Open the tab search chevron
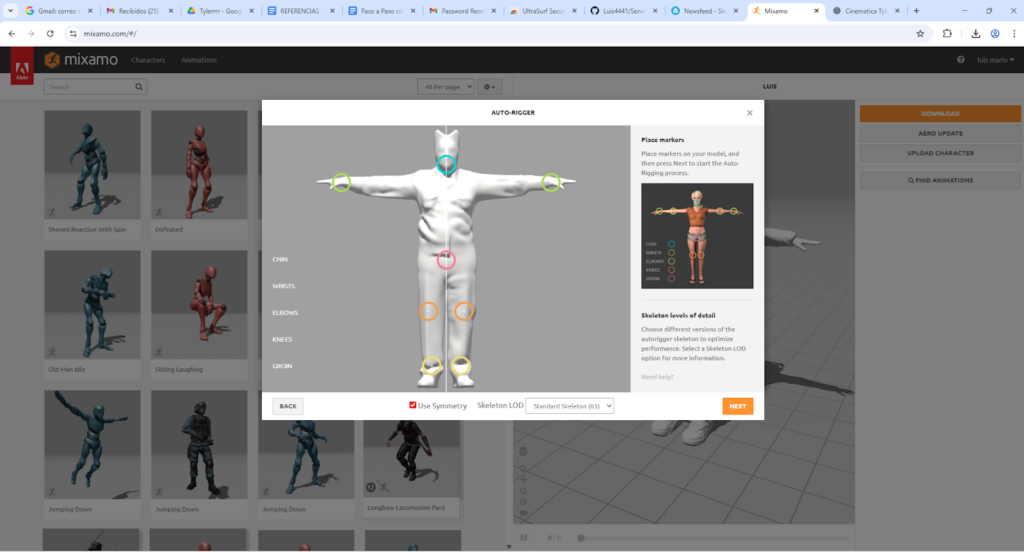 (x=10, y=10)
